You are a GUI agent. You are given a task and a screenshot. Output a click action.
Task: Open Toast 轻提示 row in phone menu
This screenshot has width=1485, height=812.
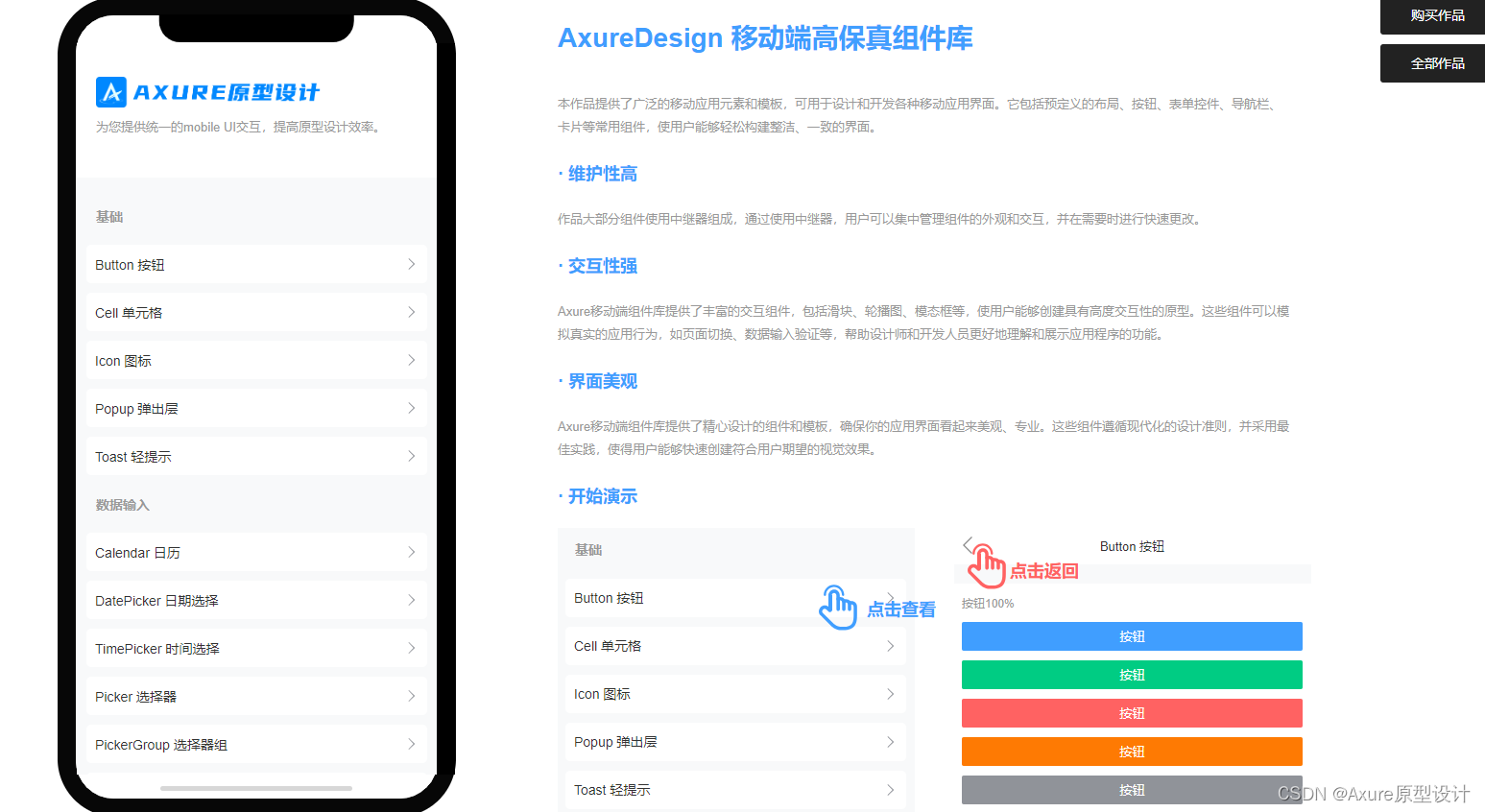pyautogui.click(x=256, y=456)
